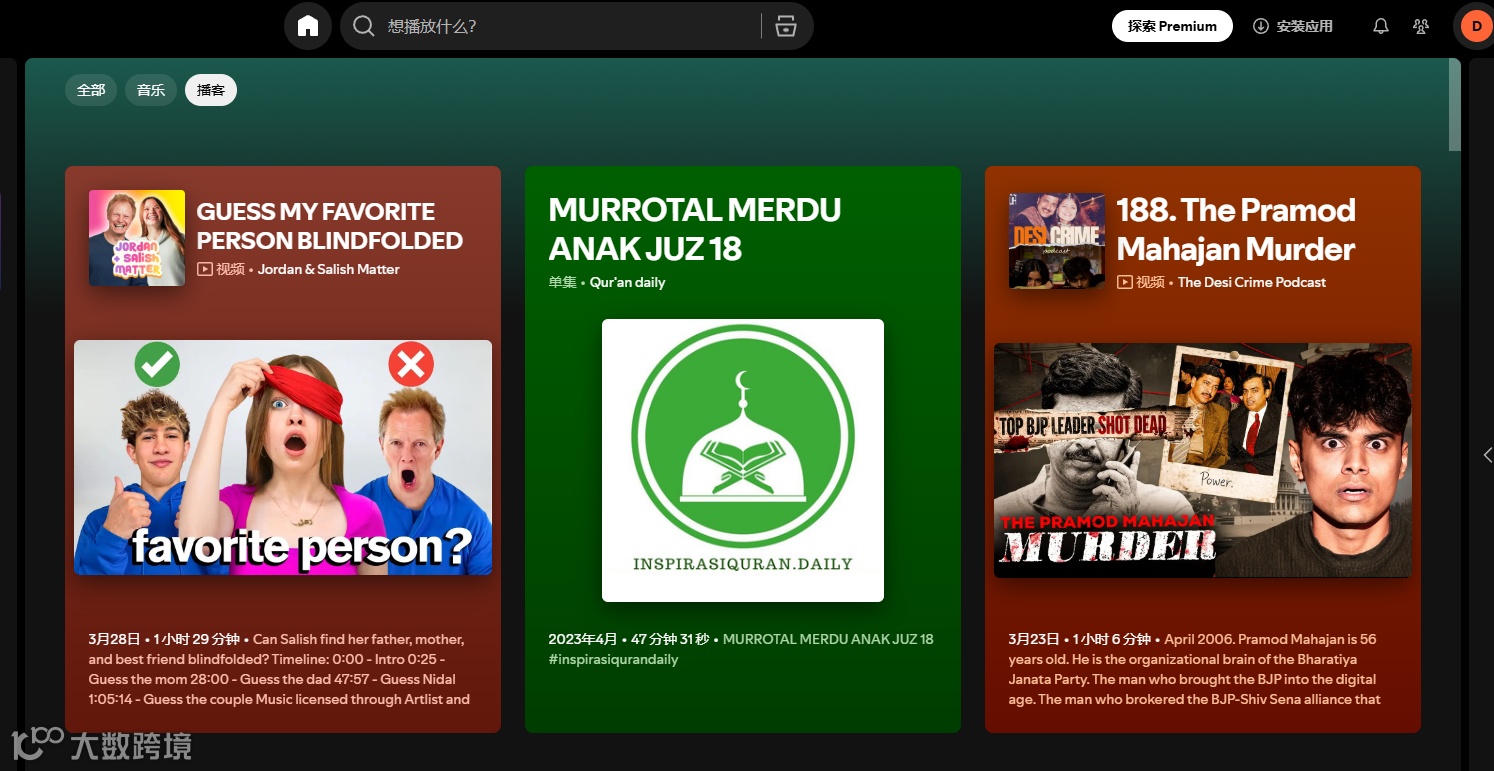Open friend activity icon

pos(1421,26)
